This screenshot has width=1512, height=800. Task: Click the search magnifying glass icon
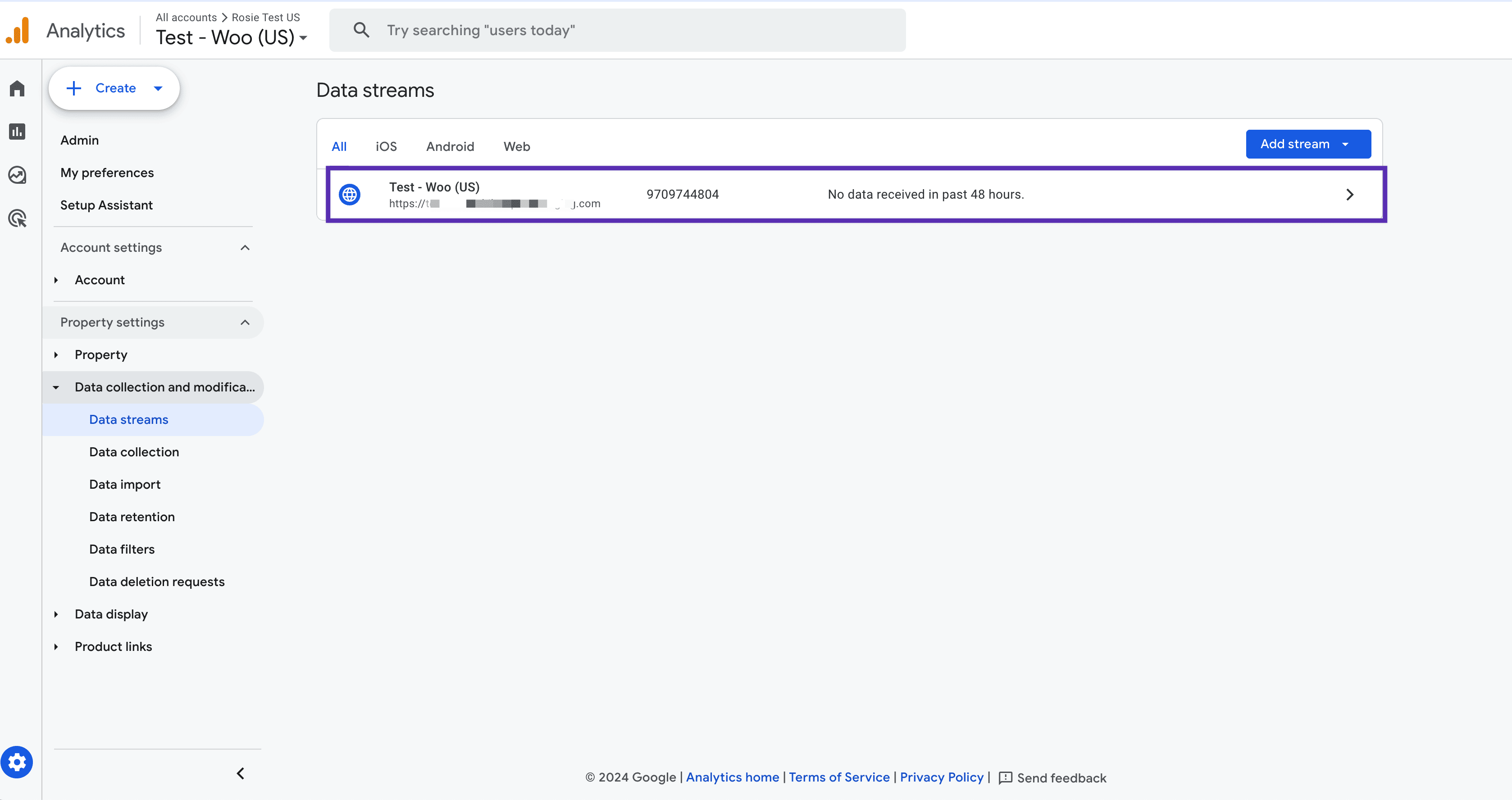coord(362,29)
